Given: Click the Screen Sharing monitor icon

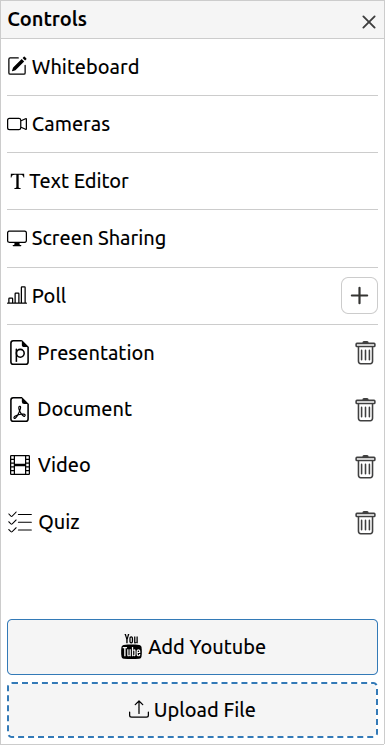Looking at the screenshot, I should pos(17,239).
